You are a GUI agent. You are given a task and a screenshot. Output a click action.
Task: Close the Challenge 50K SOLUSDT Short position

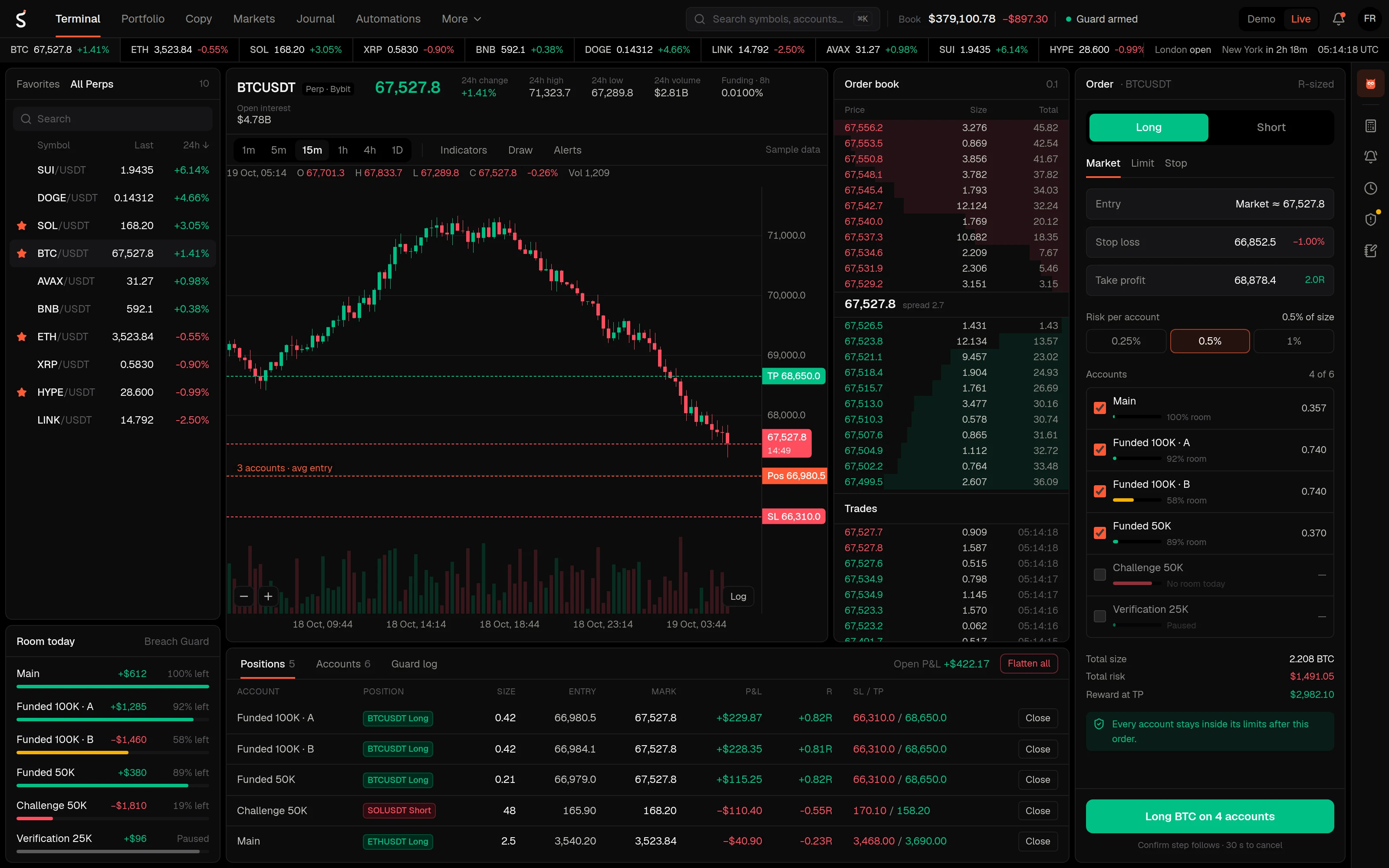tap(1038, 811)
